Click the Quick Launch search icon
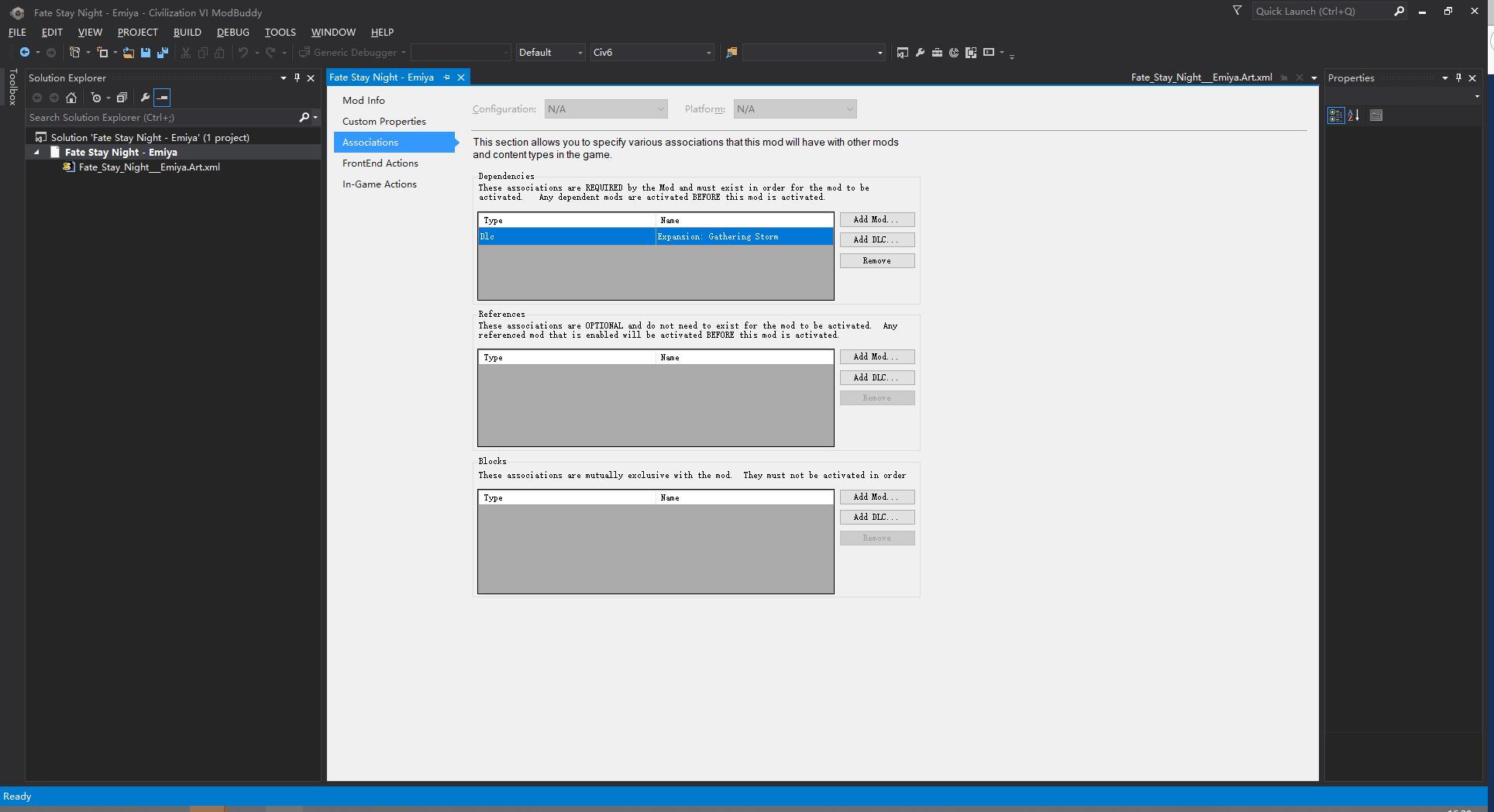Screen dimensions: 1494x812 tap(1399, 11)
